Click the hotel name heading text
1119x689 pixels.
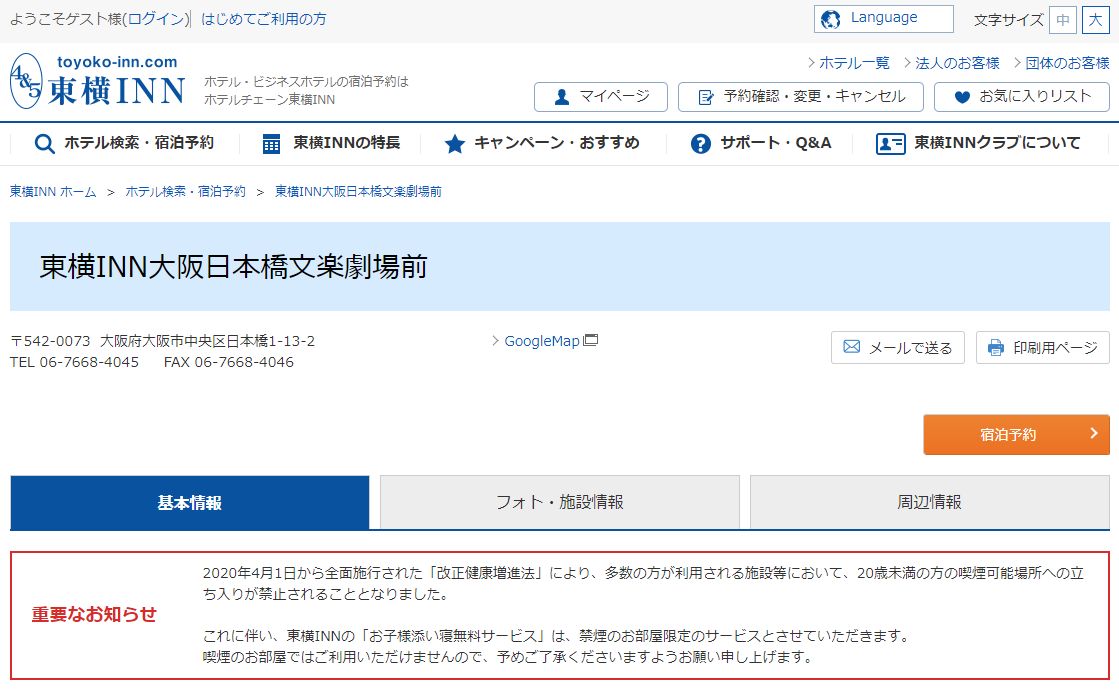coord(233,266)
